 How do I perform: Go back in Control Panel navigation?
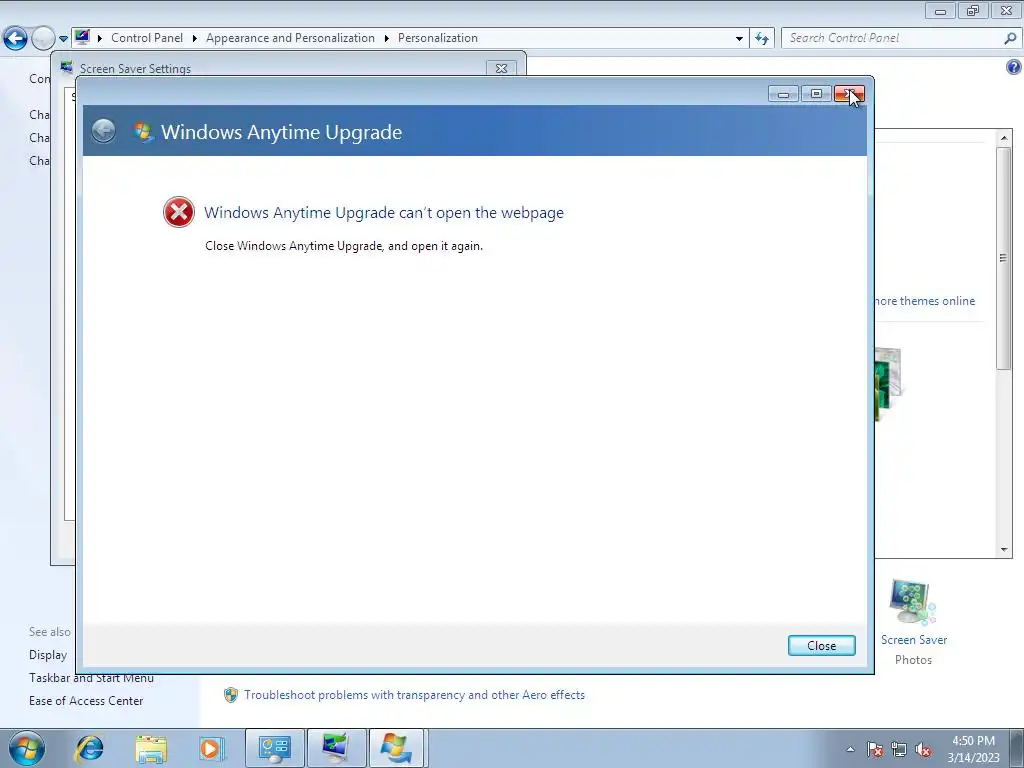(15, 38)
